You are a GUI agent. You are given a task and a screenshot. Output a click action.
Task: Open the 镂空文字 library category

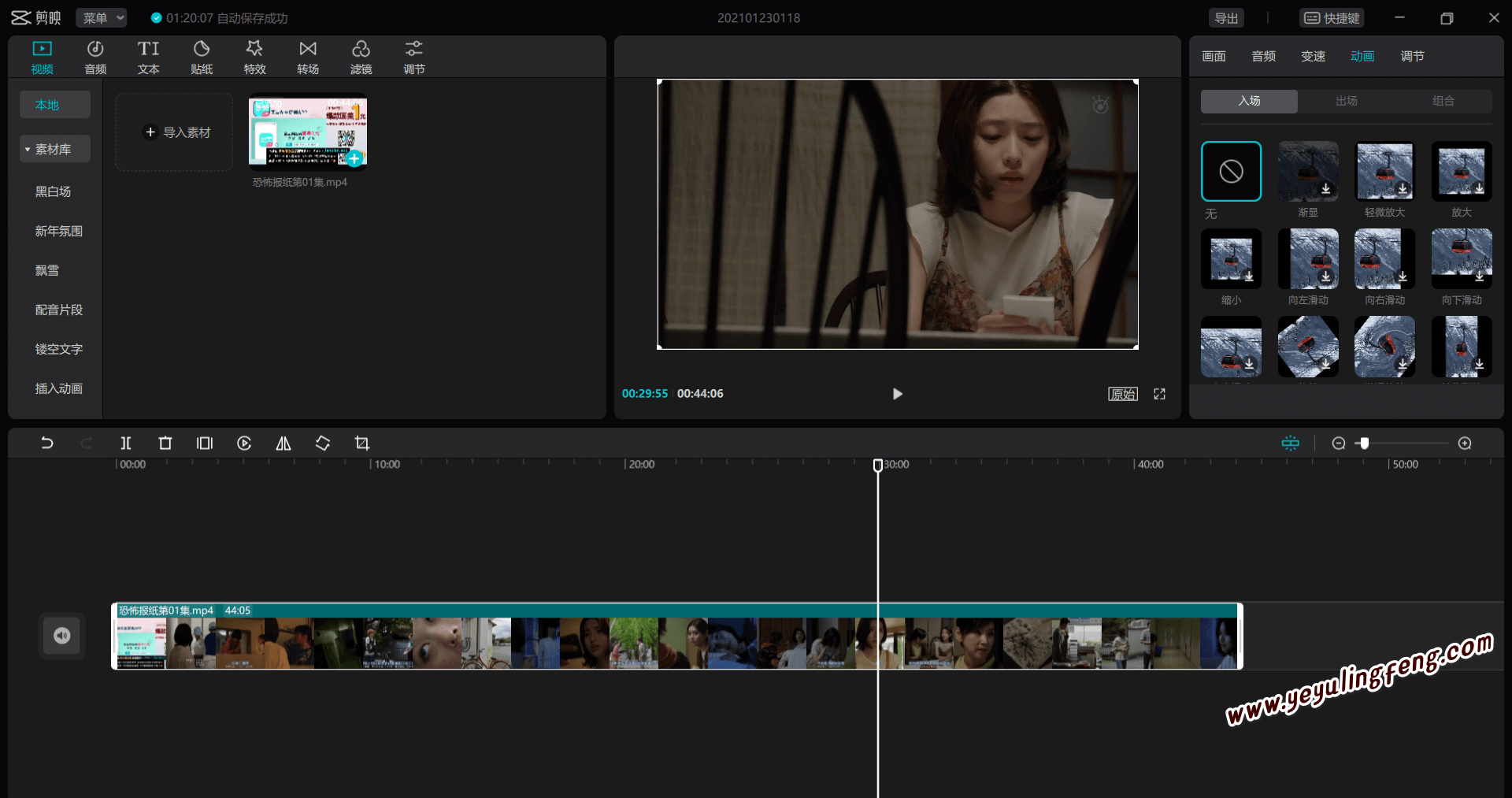point(59,349)
